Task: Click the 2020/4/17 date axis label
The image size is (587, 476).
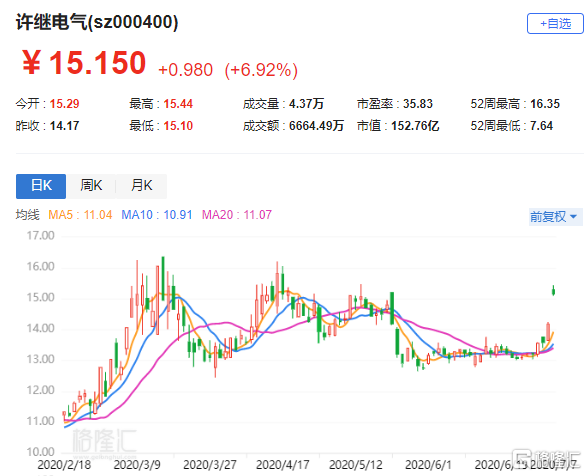Action: pos(283,465)
